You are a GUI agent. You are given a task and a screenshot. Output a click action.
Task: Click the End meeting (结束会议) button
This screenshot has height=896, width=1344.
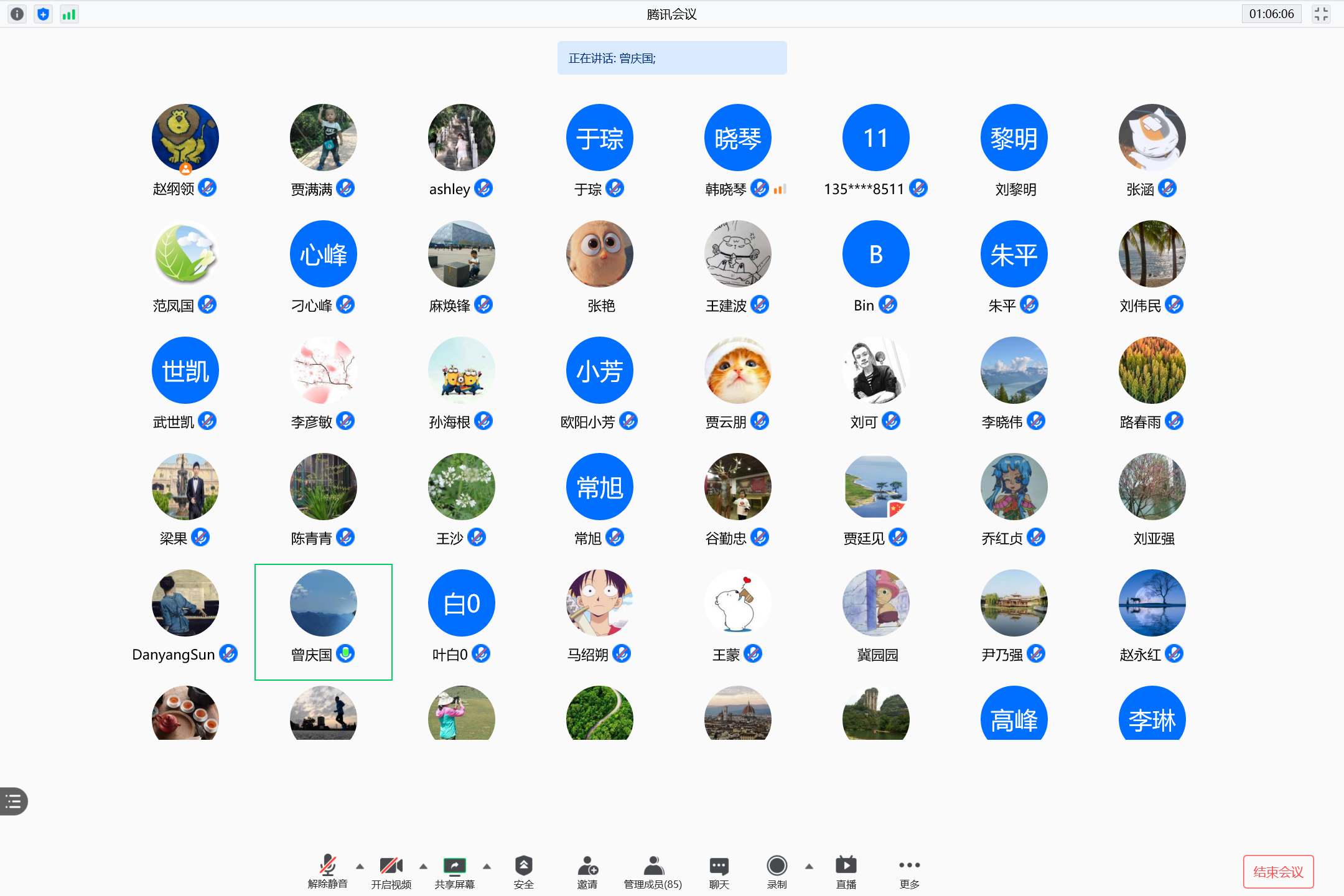(x=1278, y=872)
